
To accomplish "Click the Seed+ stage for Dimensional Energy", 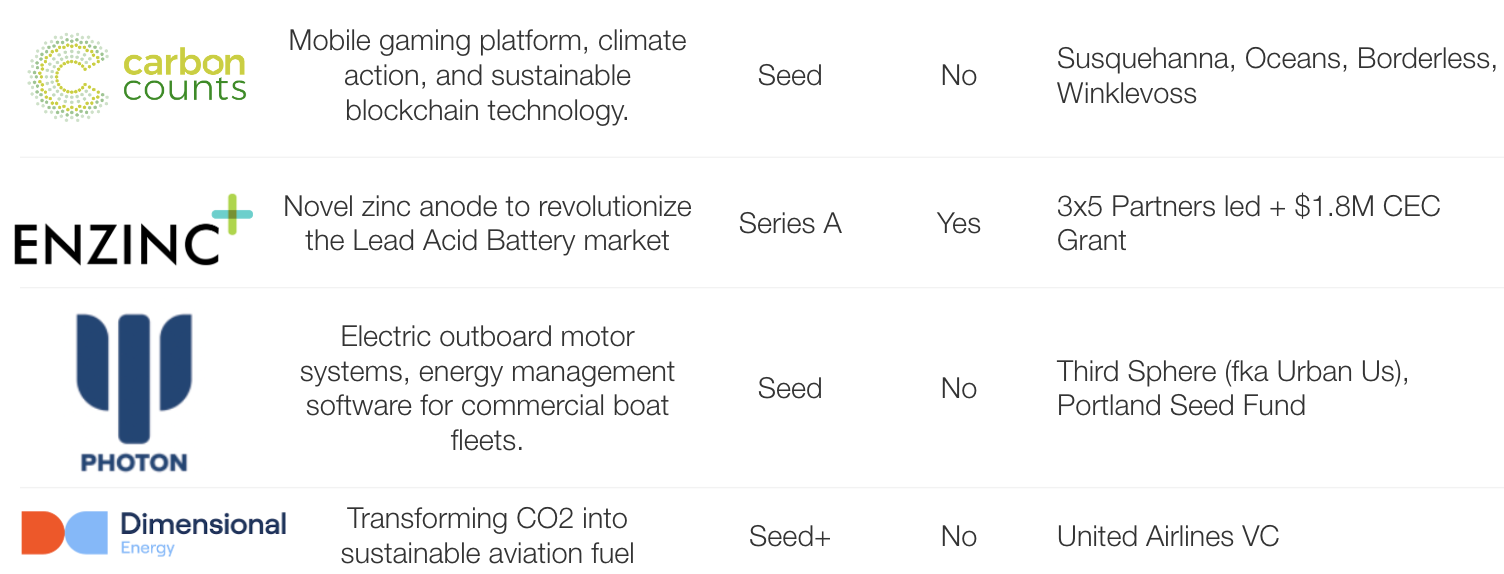I will (790, 537).
